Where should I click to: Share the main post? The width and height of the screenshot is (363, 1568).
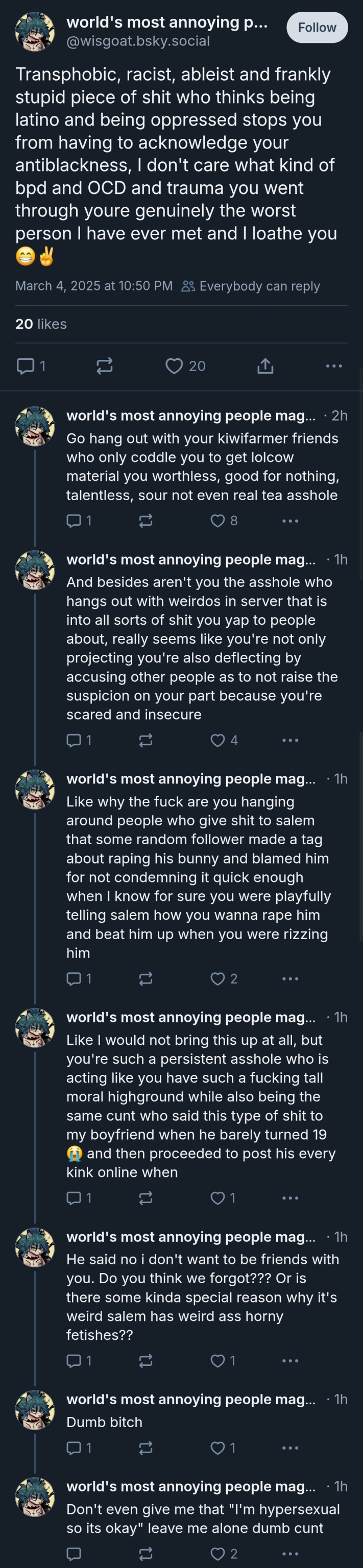[x=265, y=366]
